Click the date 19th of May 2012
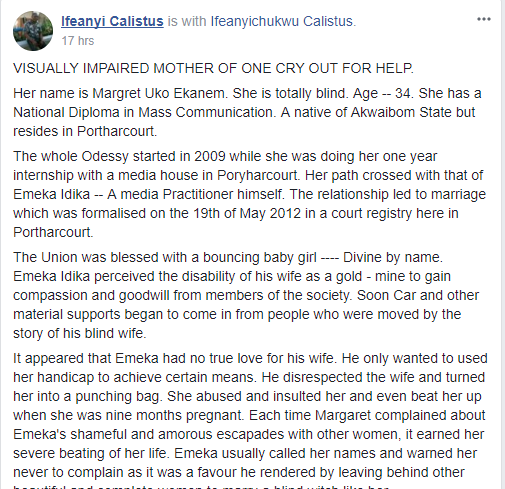Image resolution: width=505 pixels, height=489 pixels. 247,213
